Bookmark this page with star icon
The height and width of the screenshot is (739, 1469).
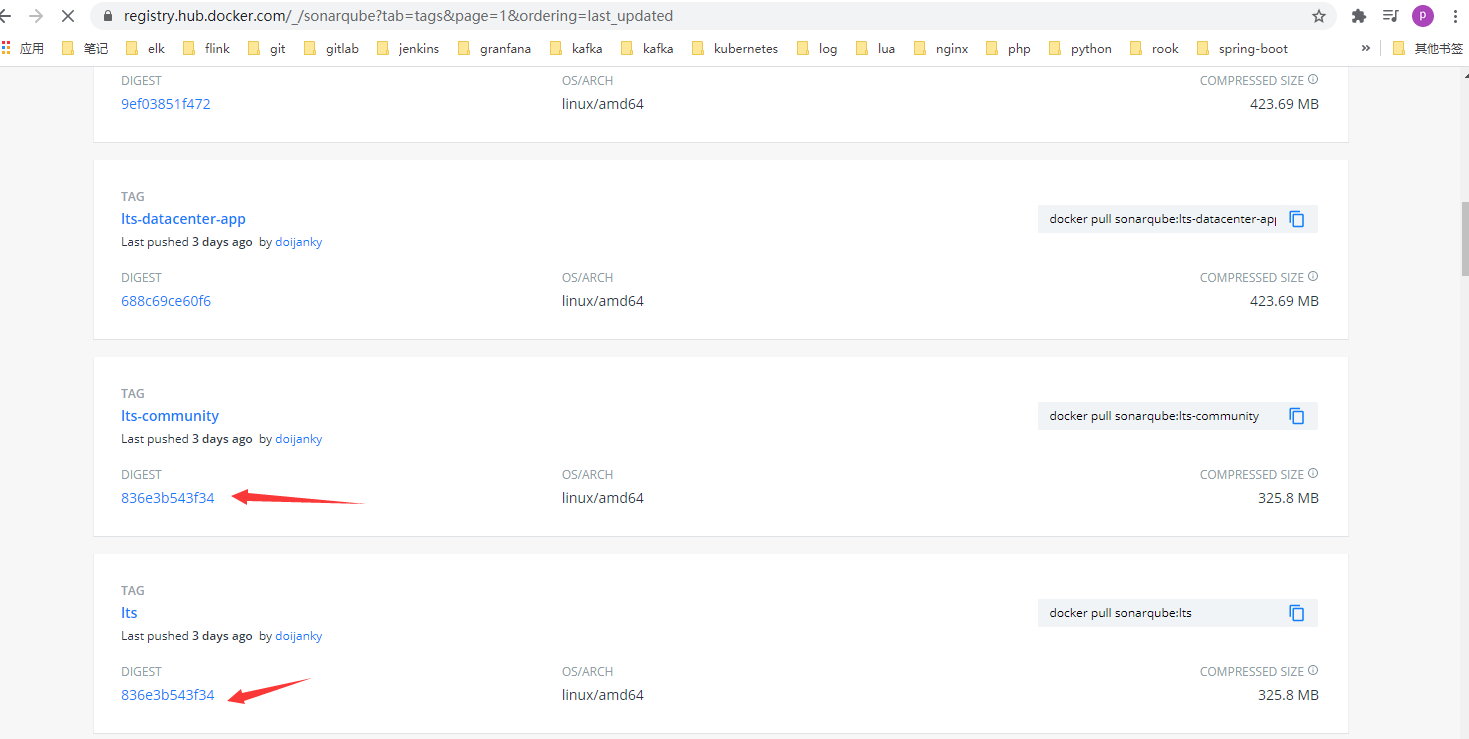(x=1319, y=16)
